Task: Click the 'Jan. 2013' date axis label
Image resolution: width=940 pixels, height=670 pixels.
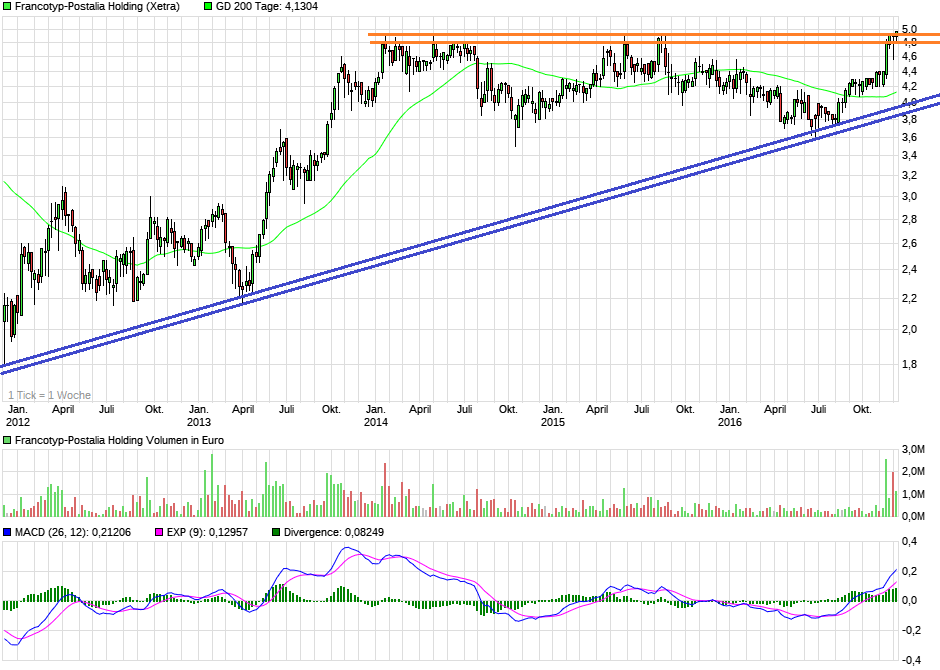Action: (198, 415)
